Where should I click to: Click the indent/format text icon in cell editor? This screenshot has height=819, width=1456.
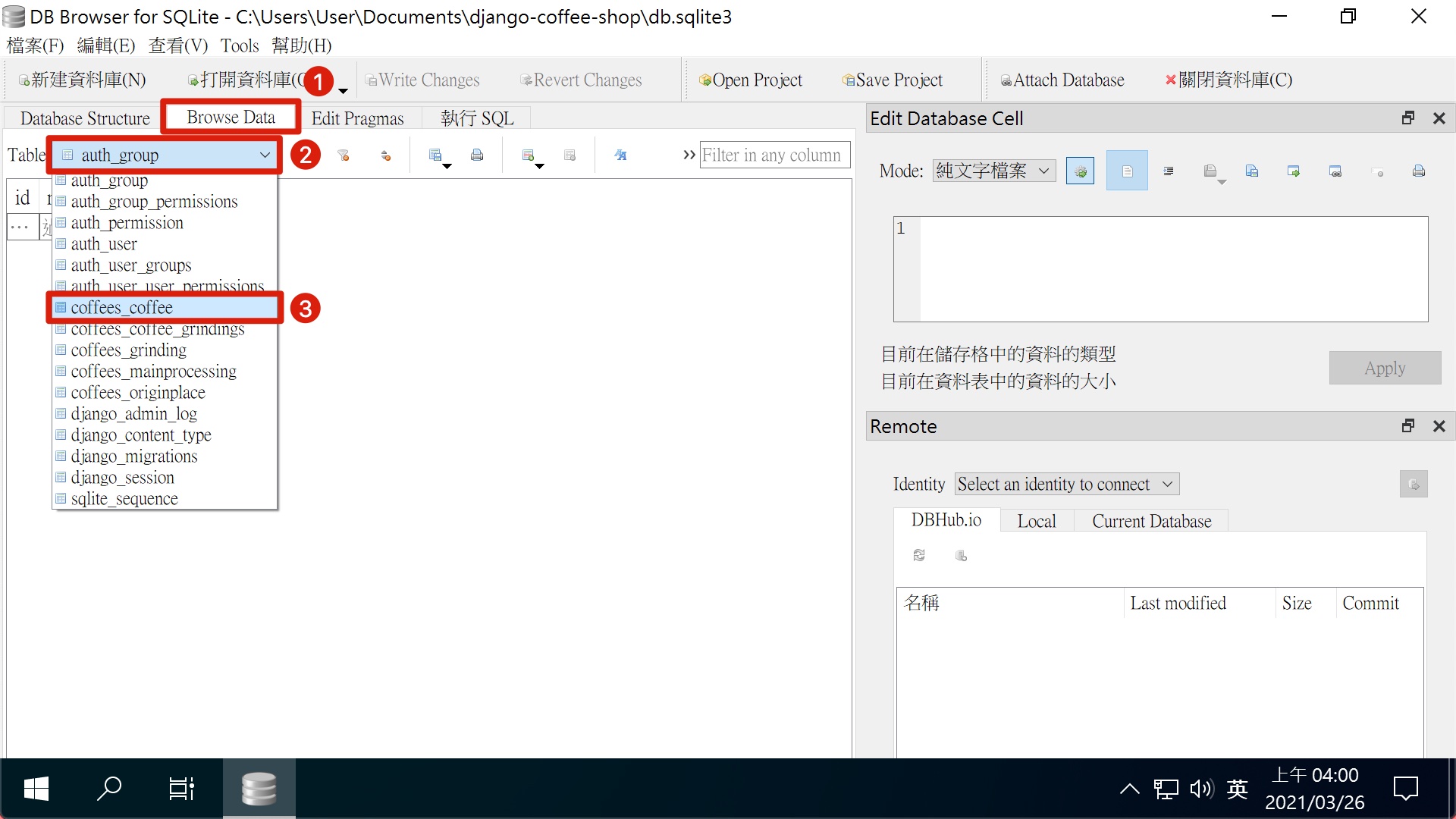[x=1169, y=171]
